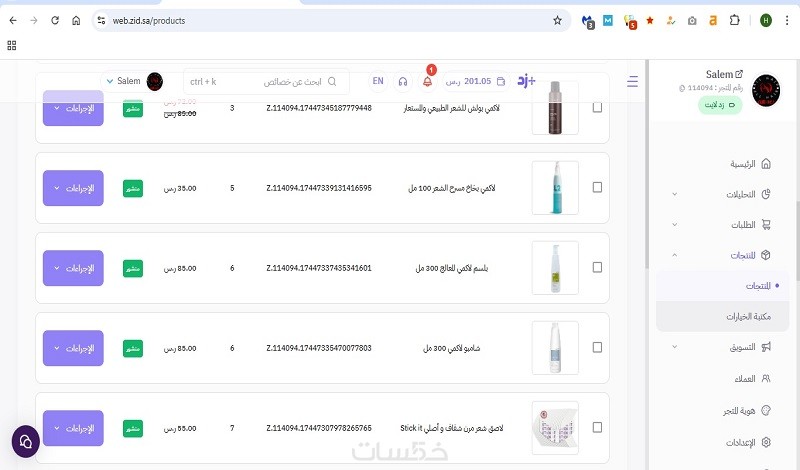The width and height of the screenshot is (800, 470).
Task: Click the product search input field
Action: point(266,82)
